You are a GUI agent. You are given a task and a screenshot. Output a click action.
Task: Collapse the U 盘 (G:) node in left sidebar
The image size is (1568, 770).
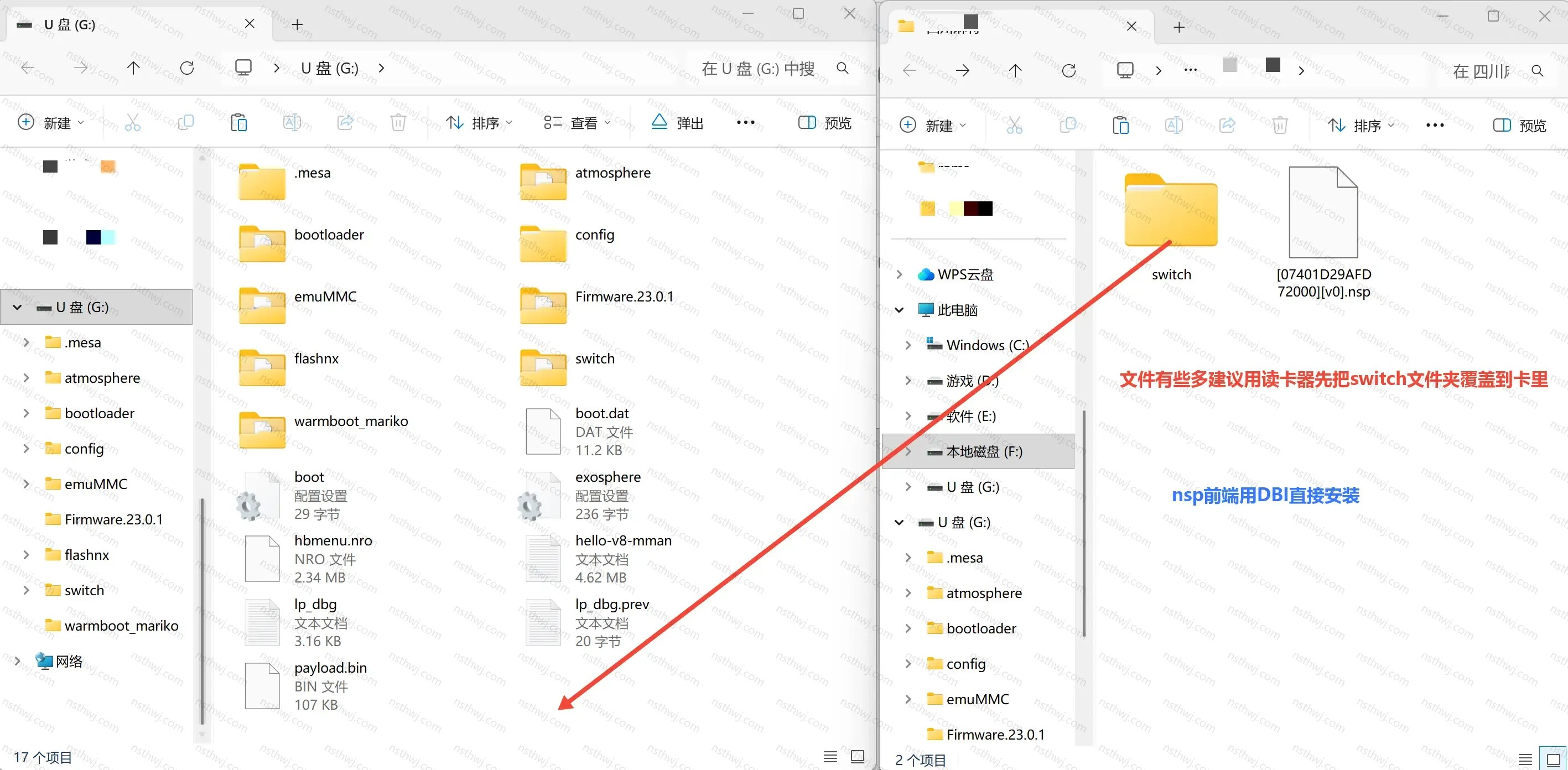pos(17,307)
